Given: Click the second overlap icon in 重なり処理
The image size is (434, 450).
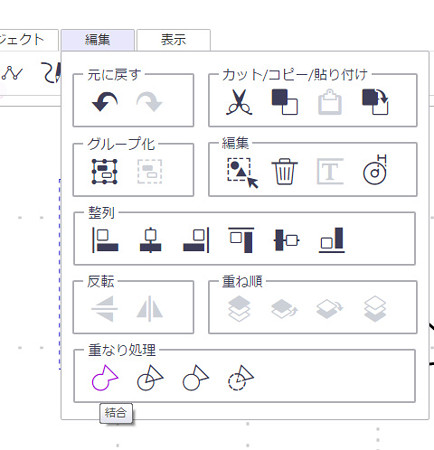Looking at the screenshot, I should click(x=150, y=378).
